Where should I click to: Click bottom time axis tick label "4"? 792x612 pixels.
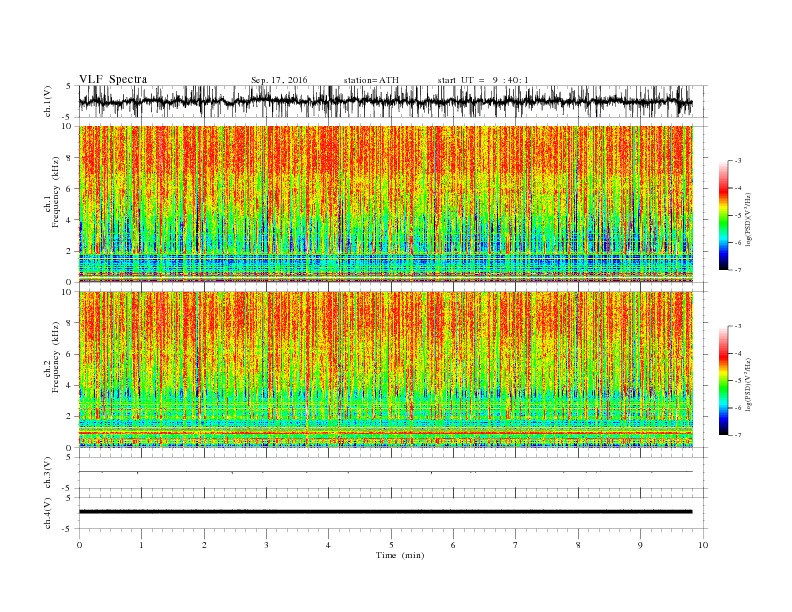click(x=328, y=545)
